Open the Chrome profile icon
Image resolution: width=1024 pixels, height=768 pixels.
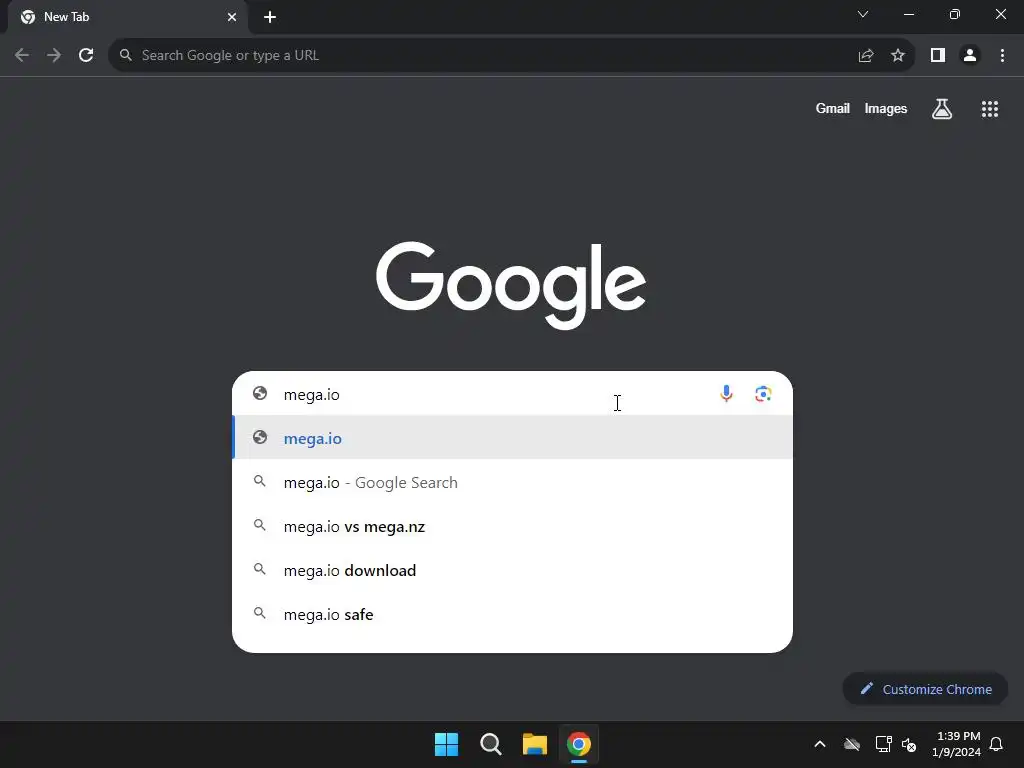(x=970, y=56)
